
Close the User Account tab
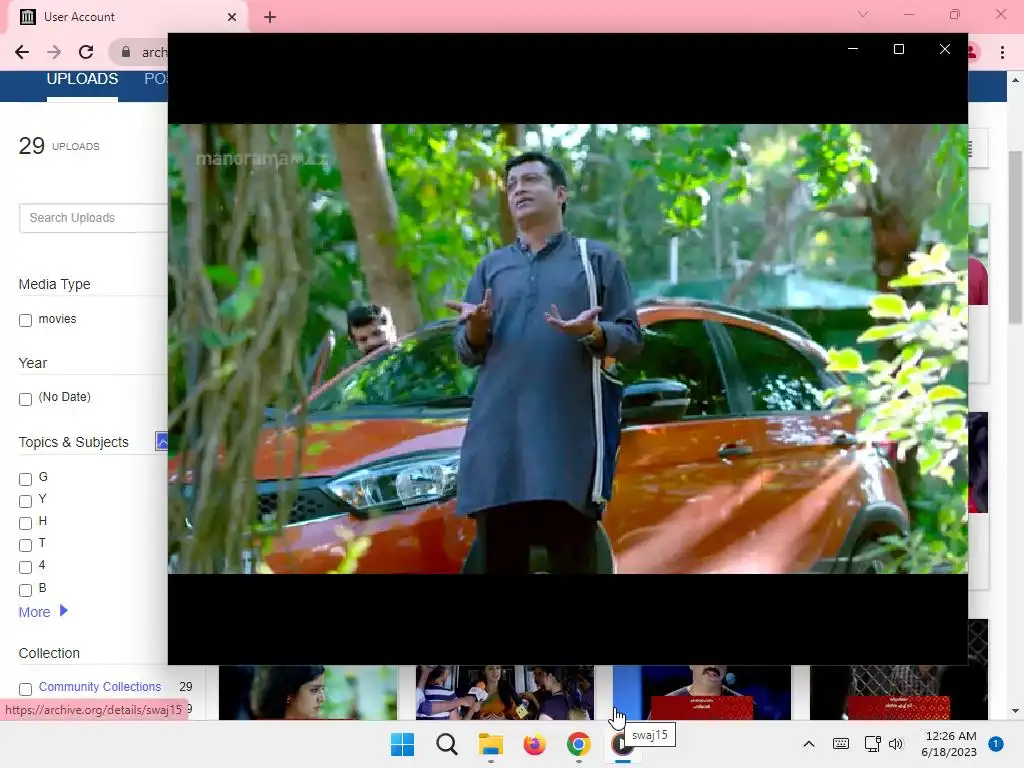[x=232, y=17]
